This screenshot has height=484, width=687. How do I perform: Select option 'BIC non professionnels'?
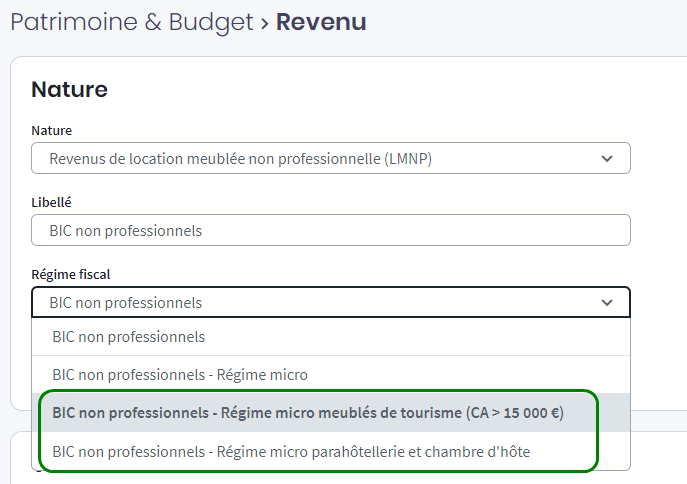(x=129, y=337)
